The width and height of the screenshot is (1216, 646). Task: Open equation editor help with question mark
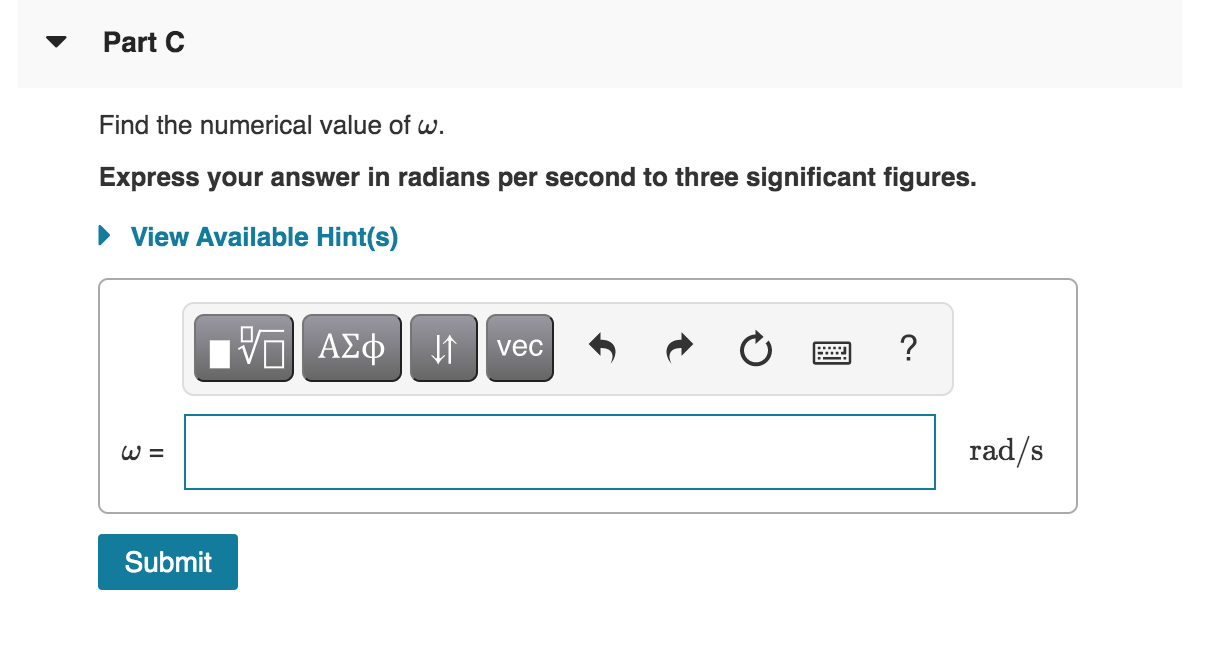tap(908, 349)
